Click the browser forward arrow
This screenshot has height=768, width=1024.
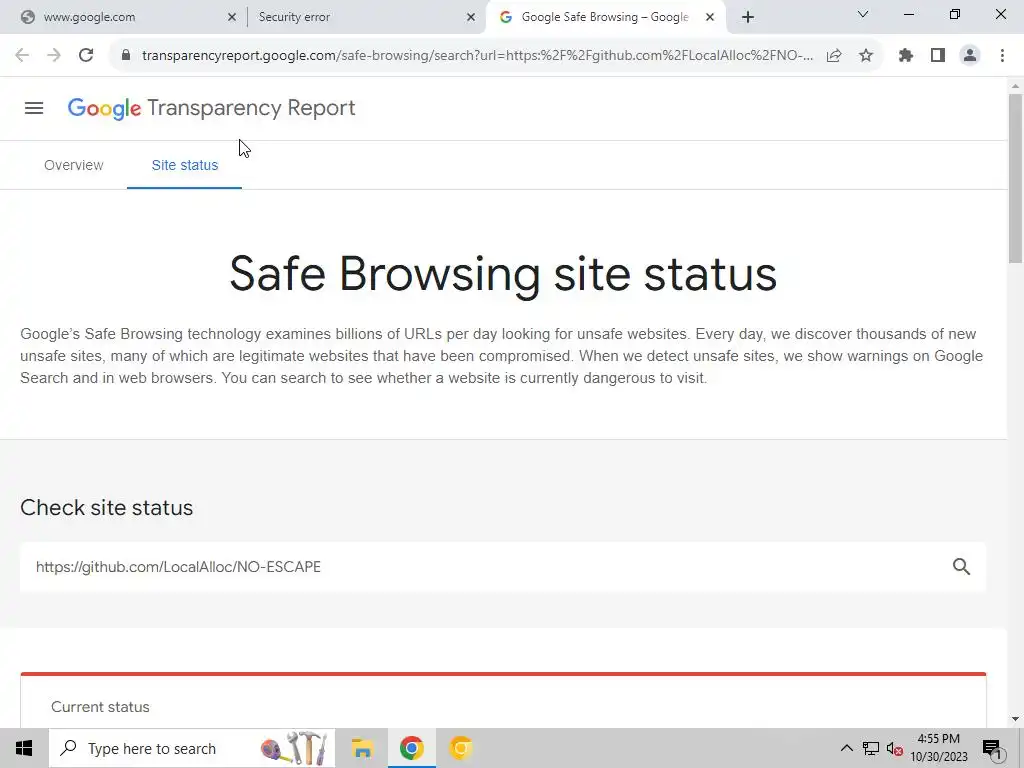pos(54,56)
